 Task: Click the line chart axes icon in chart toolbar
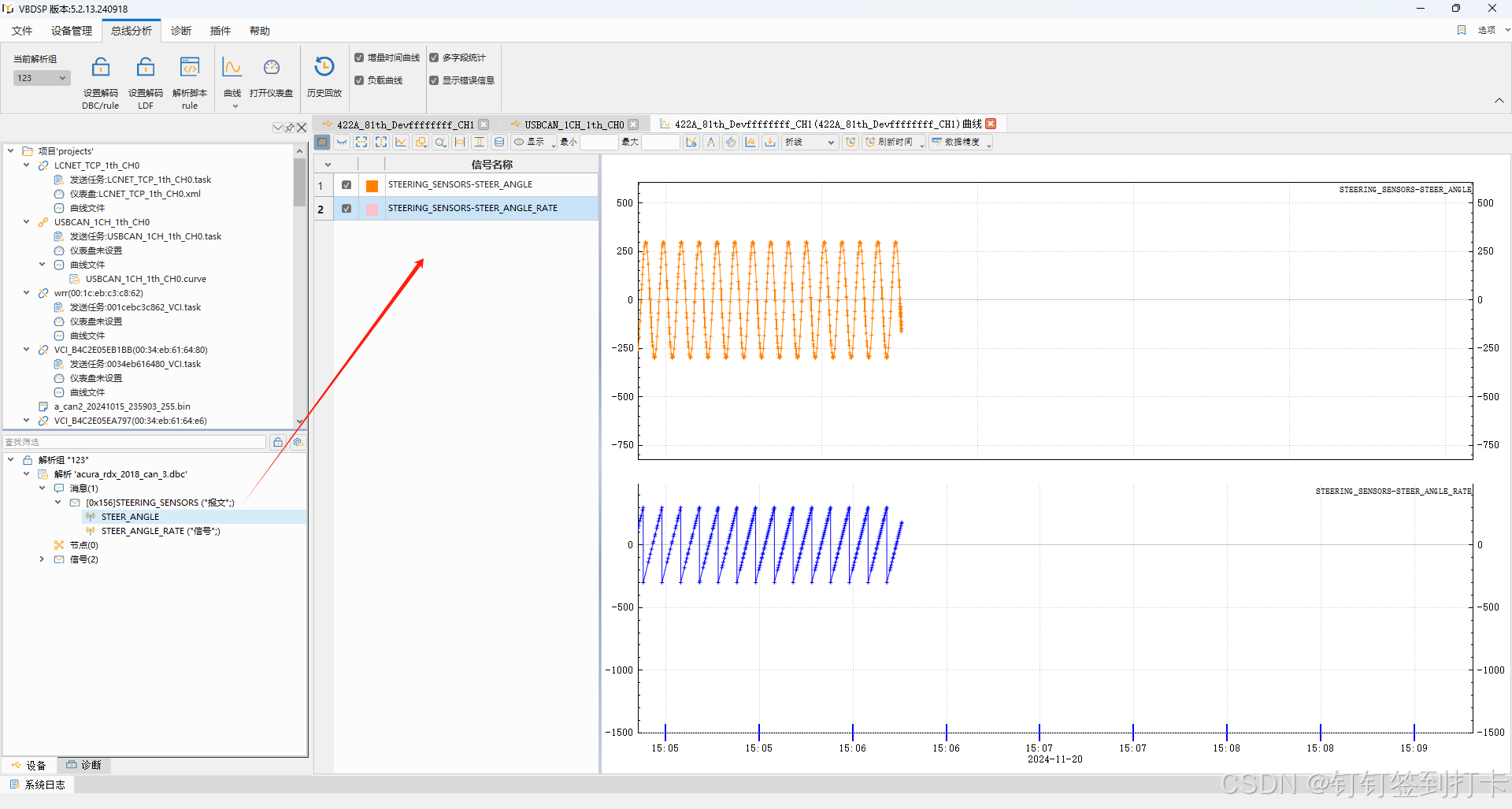coord(401,142)
